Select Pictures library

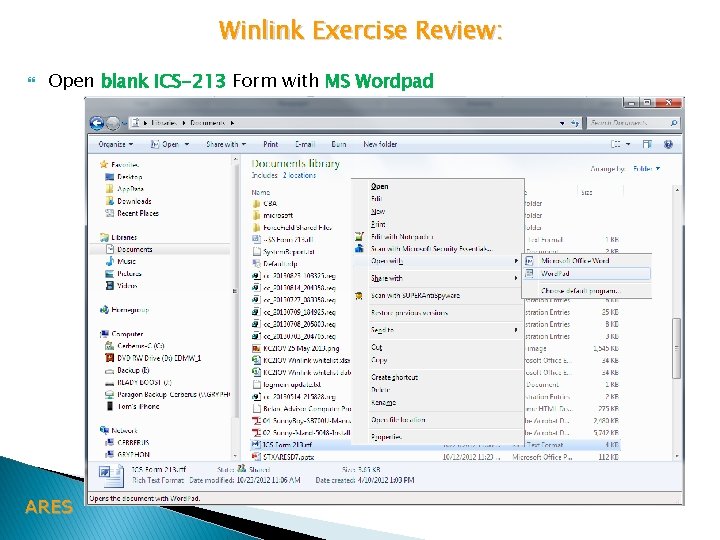click(124, 274)
